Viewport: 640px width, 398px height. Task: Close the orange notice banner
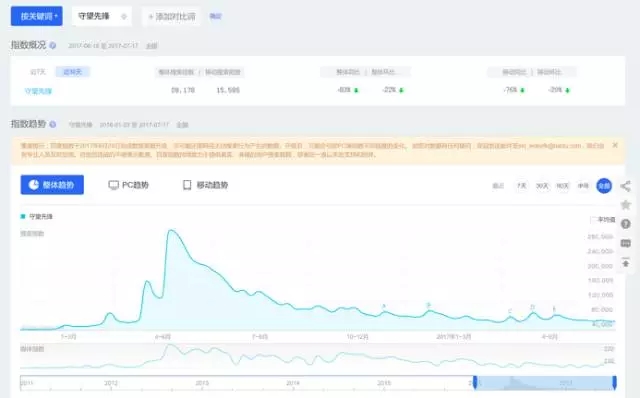click(x=615, y=145)
